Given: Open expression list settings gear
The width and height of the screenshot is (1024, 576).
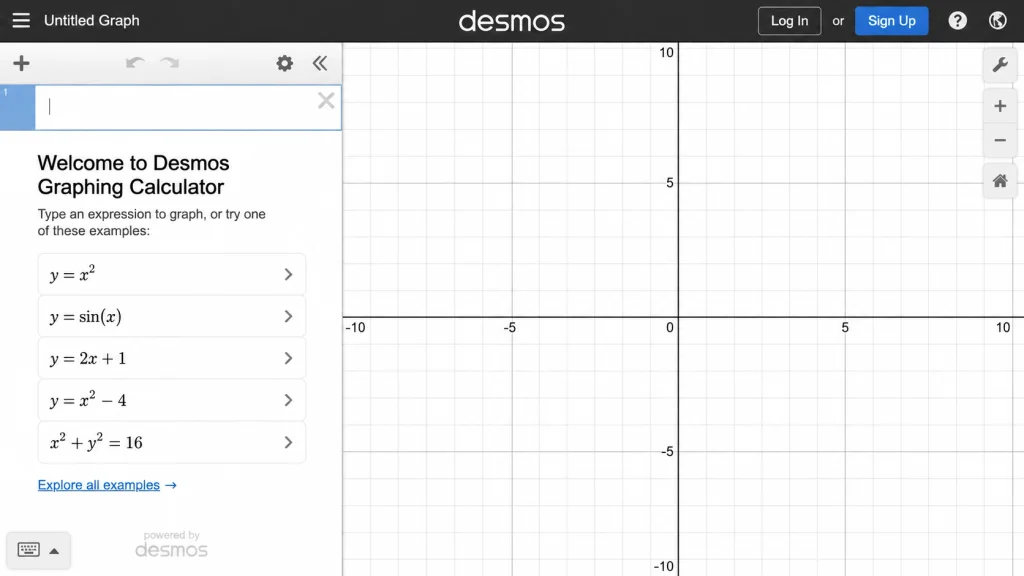Looking at the screenshot, I should [284, 63].
